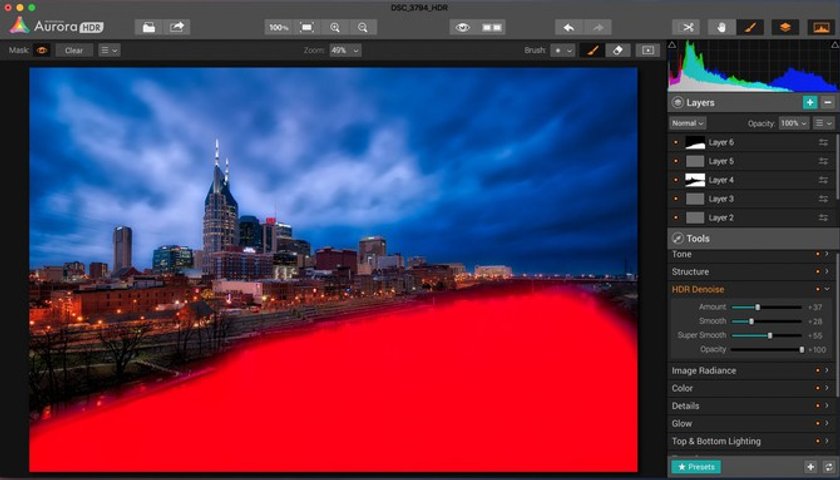Collapse the HDR Denoise panel
This screenshot has width=840, height=480.
828,289
